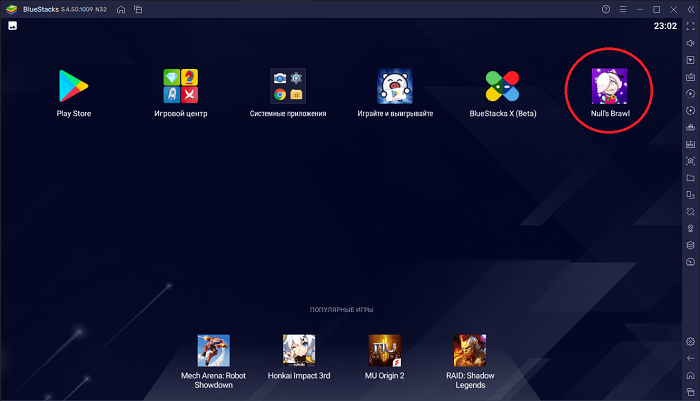Open the help question-mark icon
Image resolution: width=700 pixels, height=401 pixels.
click(606, 9)
